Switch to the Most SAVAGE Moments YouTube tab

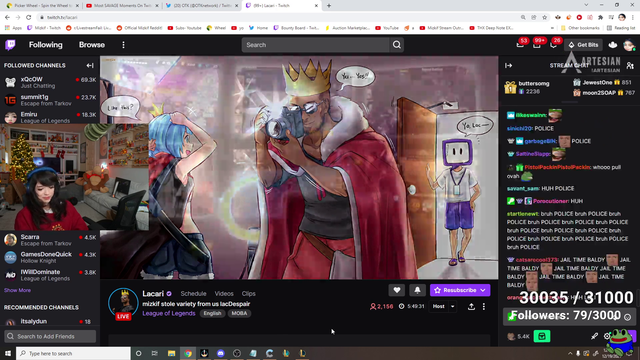pyautogui.click(x=121, y=6)
